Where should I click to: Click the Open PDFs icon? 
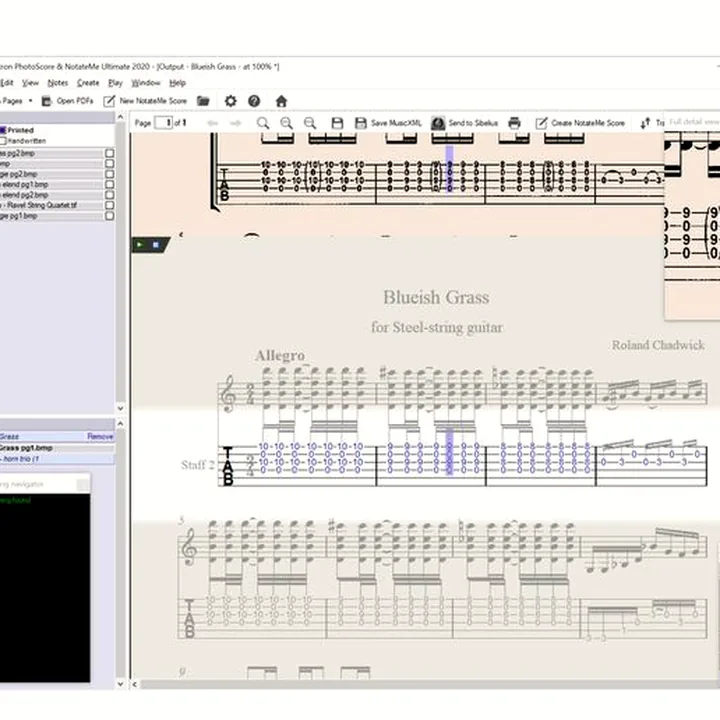[x=46, y=101]
